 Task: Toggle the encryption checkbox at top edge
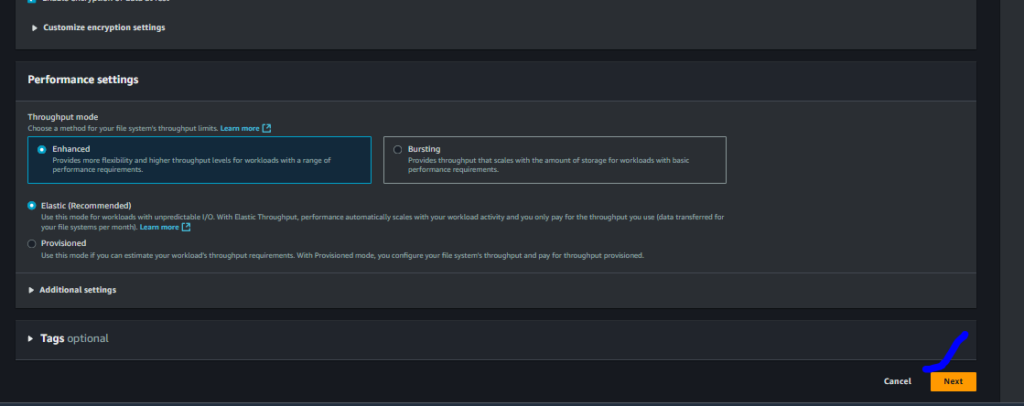[32, 1]
